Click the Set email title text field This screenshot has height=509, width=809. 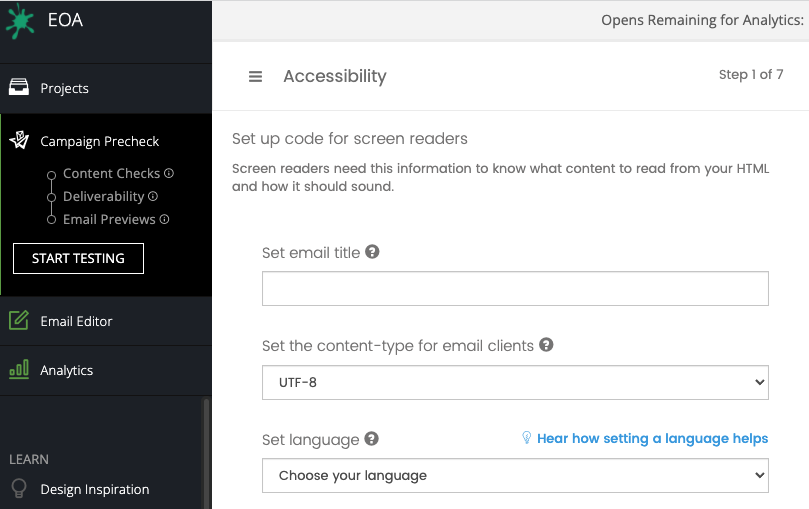pyautogui.click(x=515, y=288)
